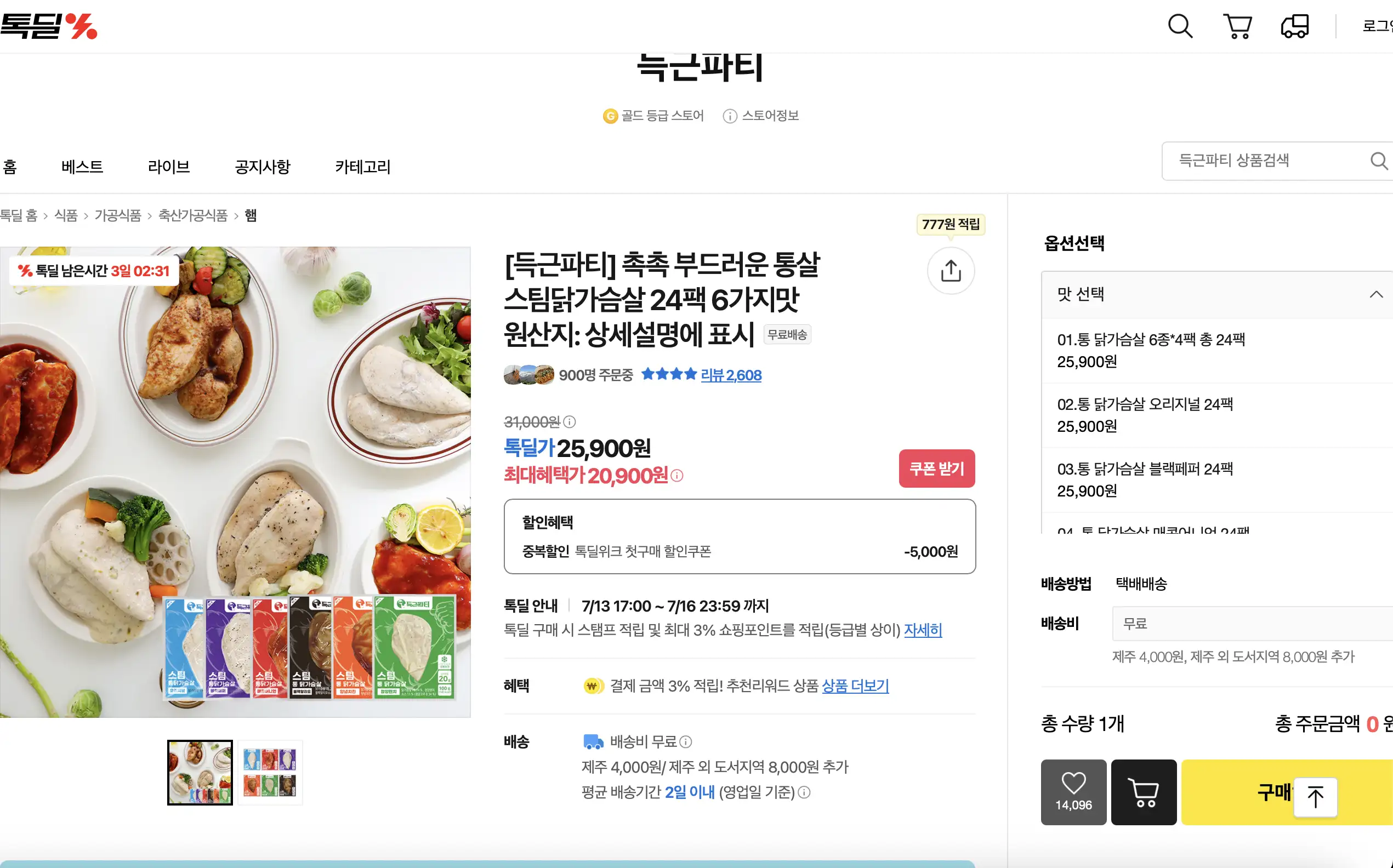Open the delivery tracking truck icon
The width and height of the screenshot is (1393, 868).
(1295, 26)
